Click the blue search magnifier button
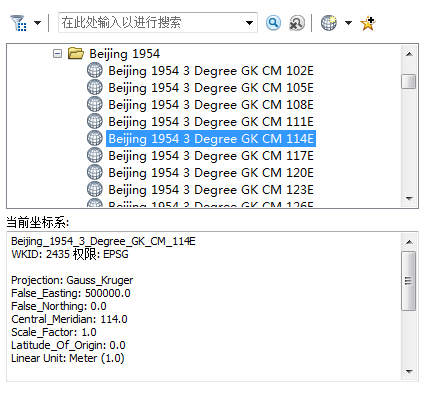The image size is (431, 393). [273, 23]
